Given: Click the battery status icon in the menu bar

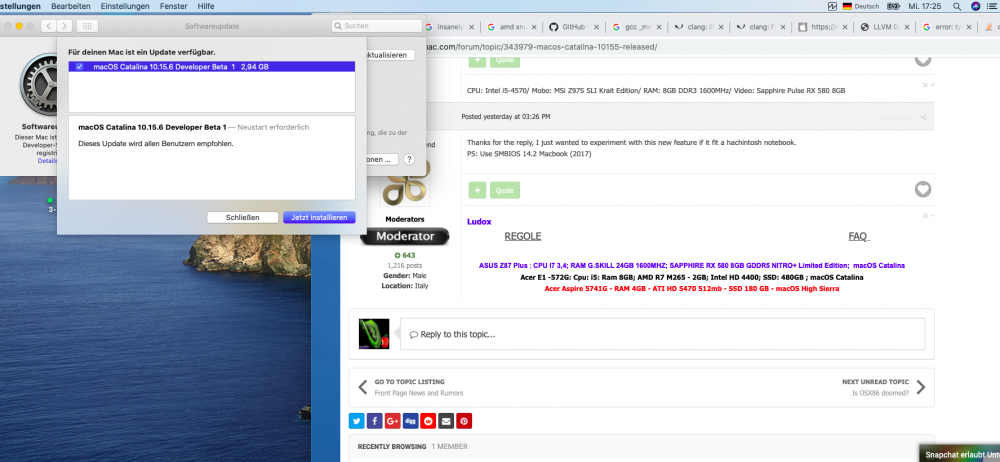Looking at the screenshot, I should coord(893,6).
